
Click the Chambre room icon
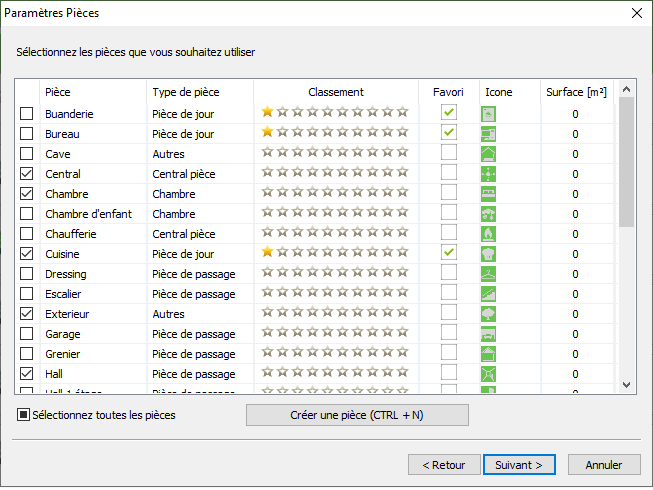[489, 194]
